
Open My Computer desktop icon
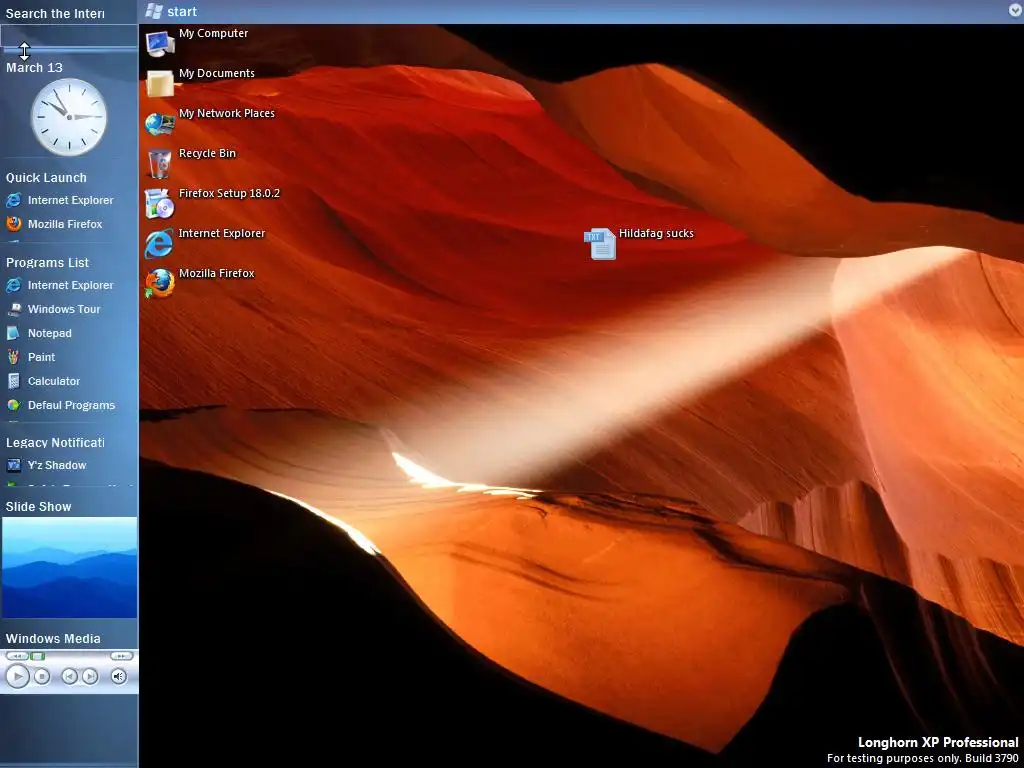pos(160,43)
